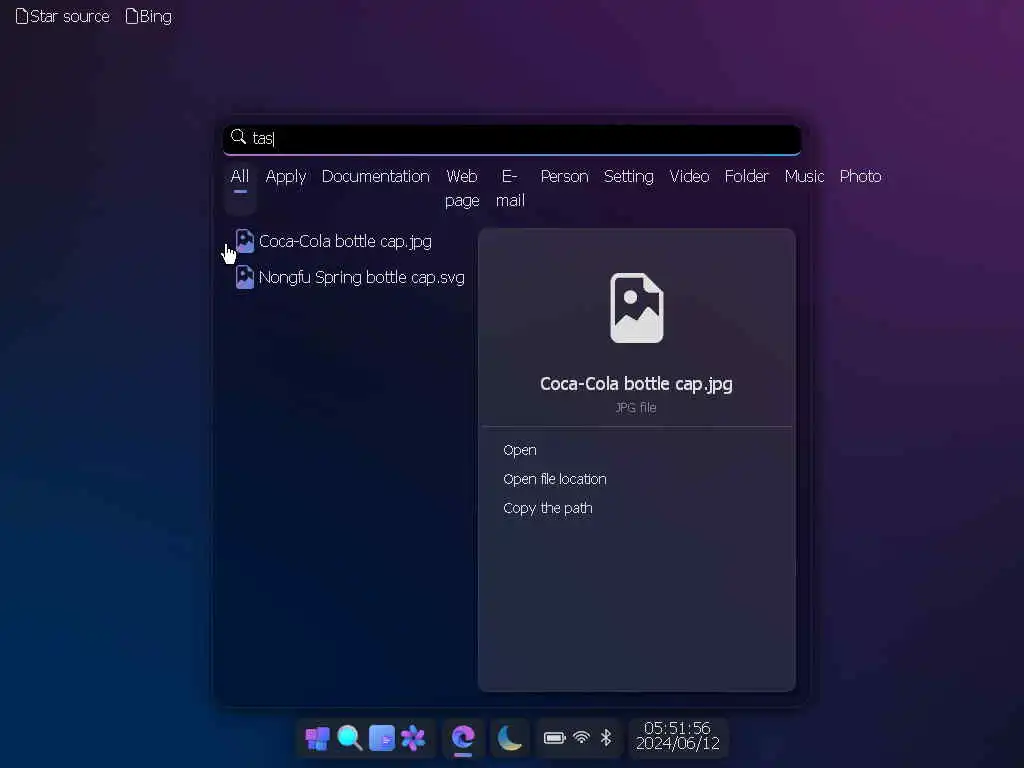The image size is (1024, 768).
Task: Open the Wi-Fi status icon
Action: tap(581, 738)
